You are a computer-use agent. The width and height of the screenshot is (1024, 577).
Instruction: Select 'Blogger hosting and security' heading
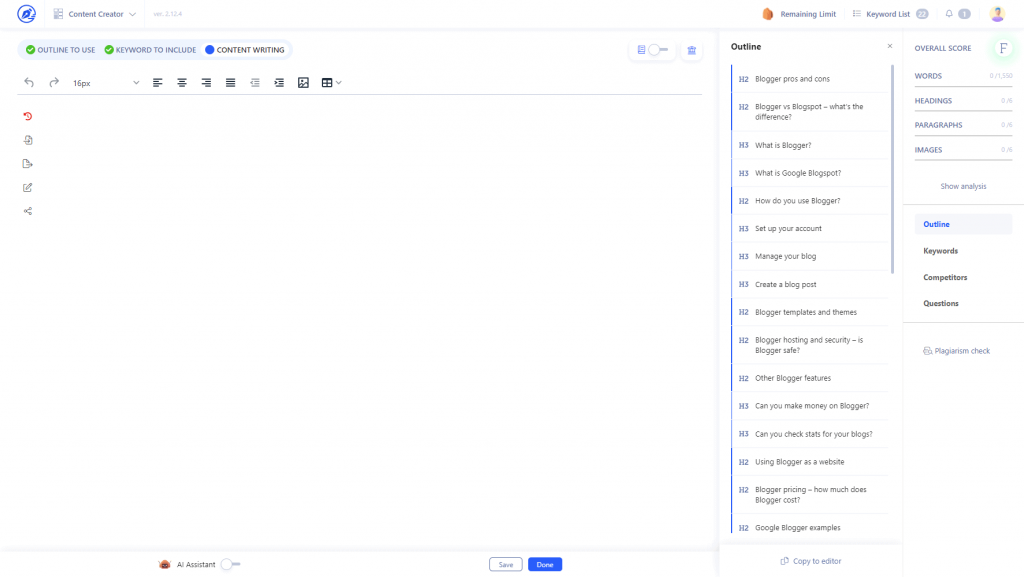(810, 345)
